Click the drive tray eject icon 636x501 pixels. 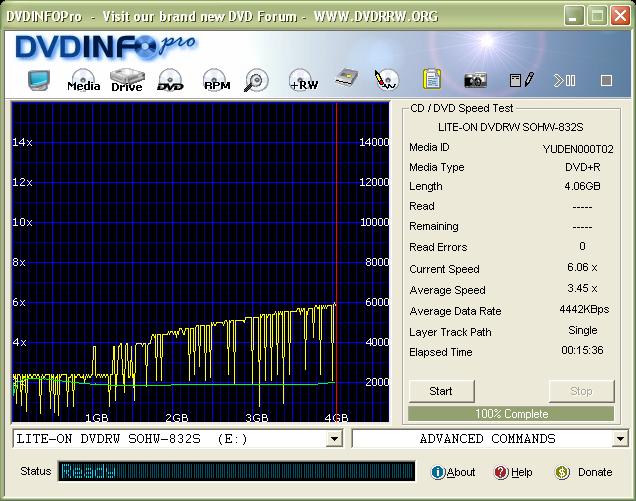pyautogui.click(x=347, y=78)
